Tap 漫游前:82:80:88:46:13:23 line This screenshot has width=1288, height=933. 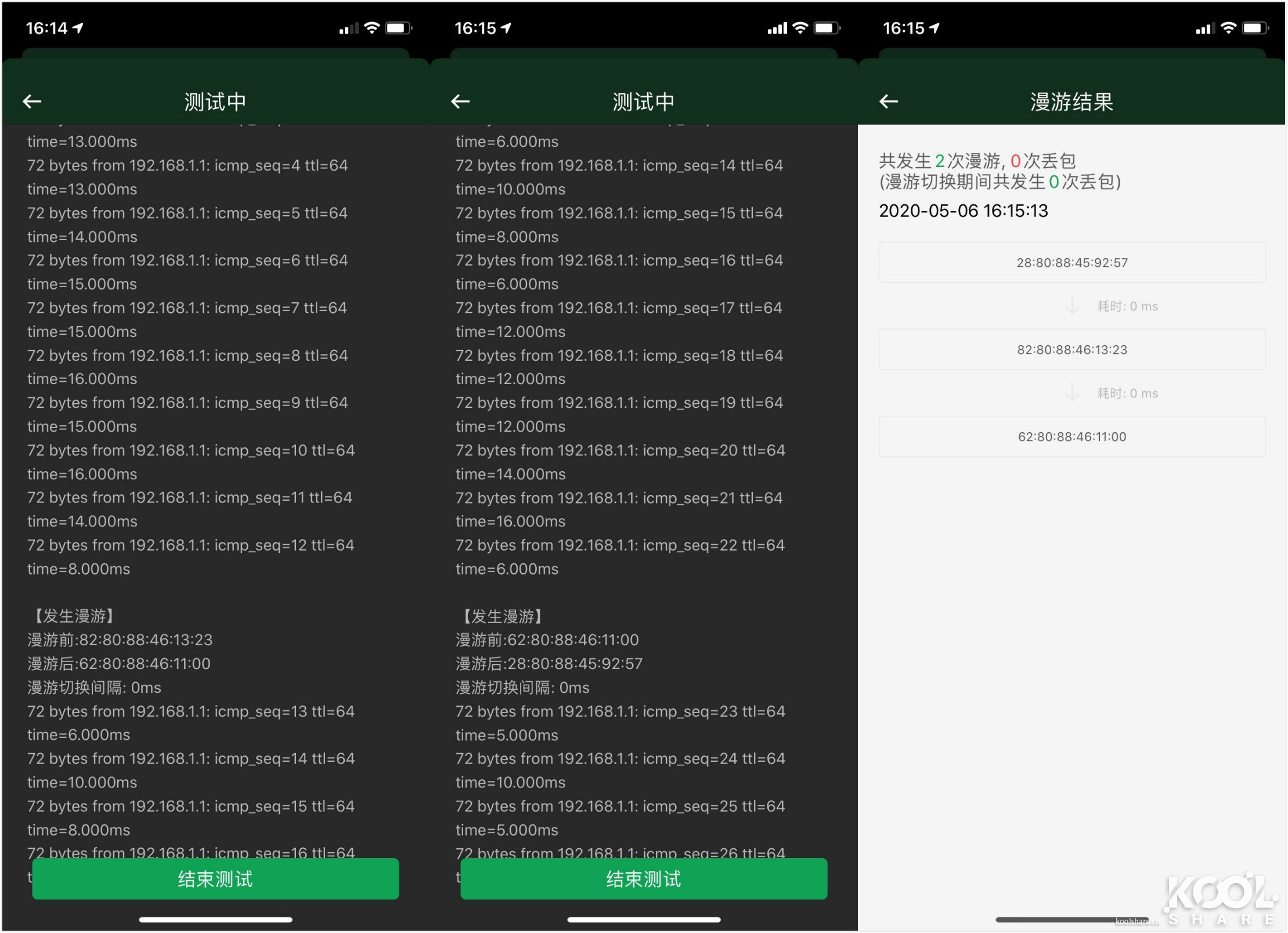point(120,640)
